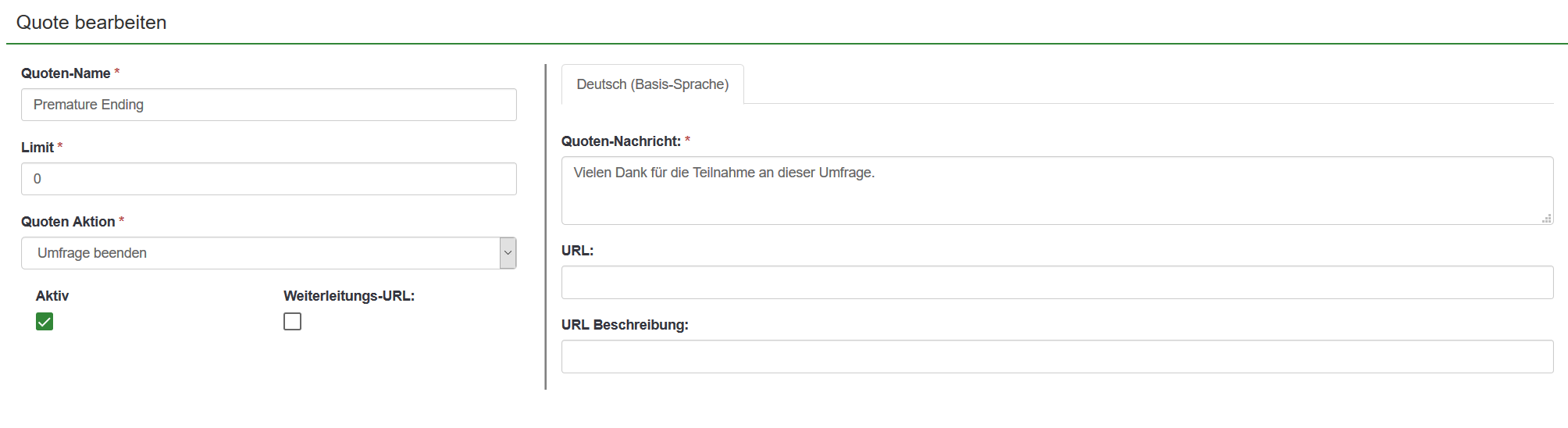1568x428 pixels.
Task: Click the Quote bearbeiten heading
Action: 91,23
